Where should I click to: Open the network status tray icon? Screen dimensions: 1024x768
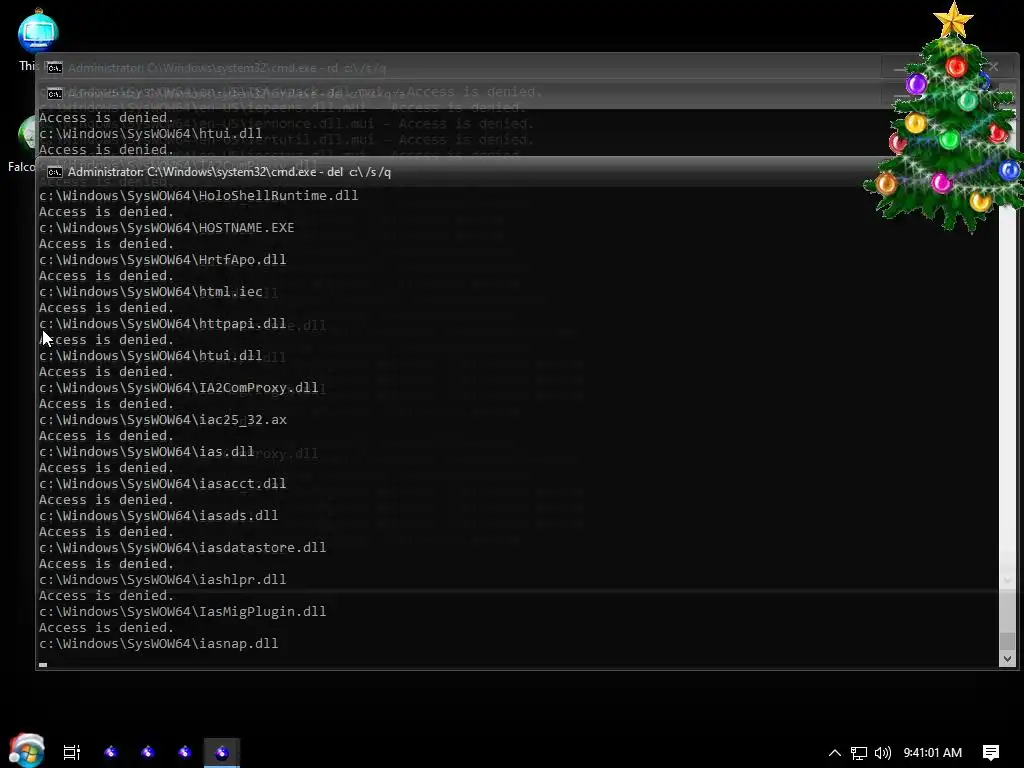[x=859, y=753]
